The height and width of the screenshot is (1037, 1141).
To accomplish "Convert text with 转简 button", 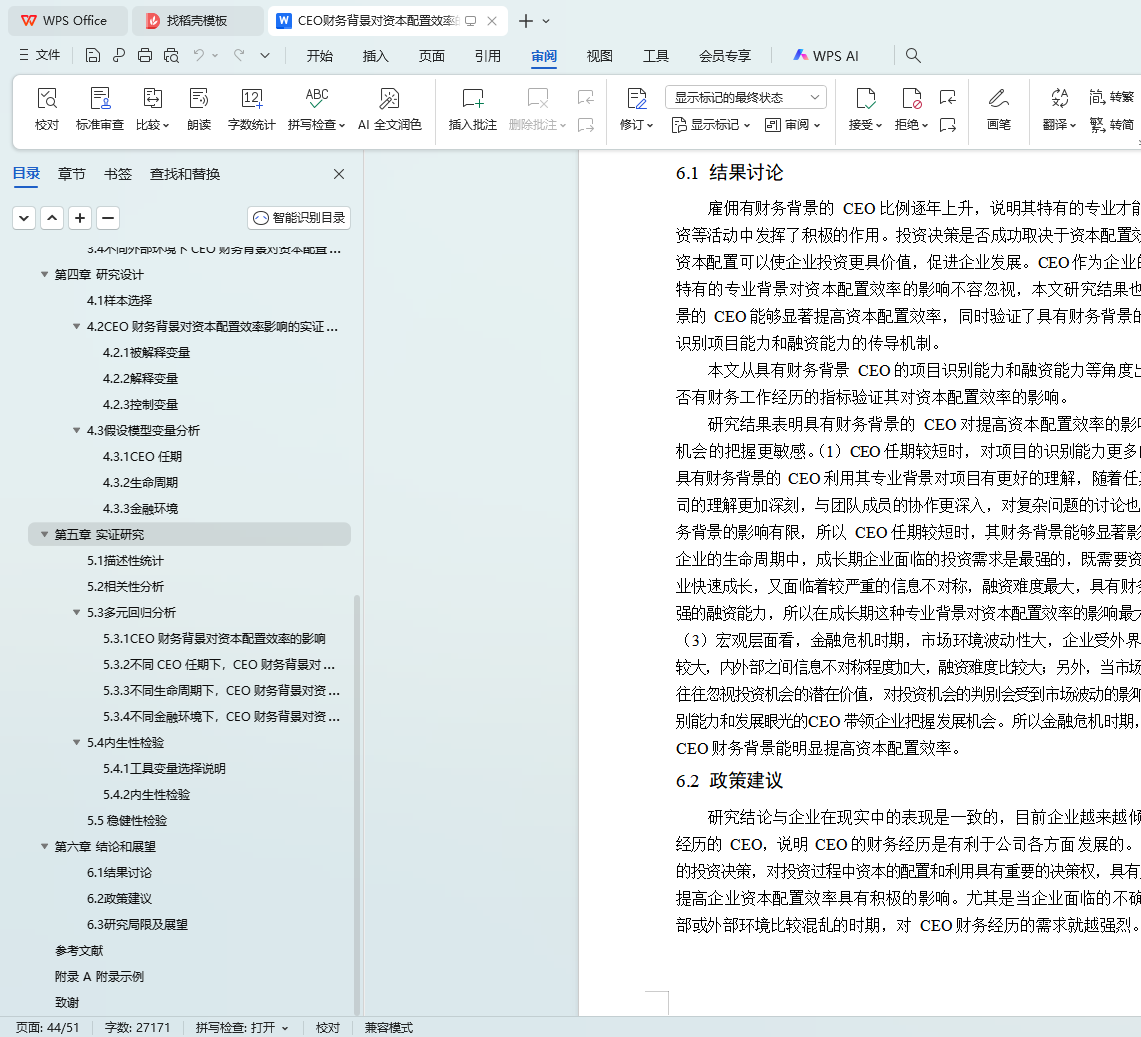I will pyautogui.click(x=1112, y=125).
